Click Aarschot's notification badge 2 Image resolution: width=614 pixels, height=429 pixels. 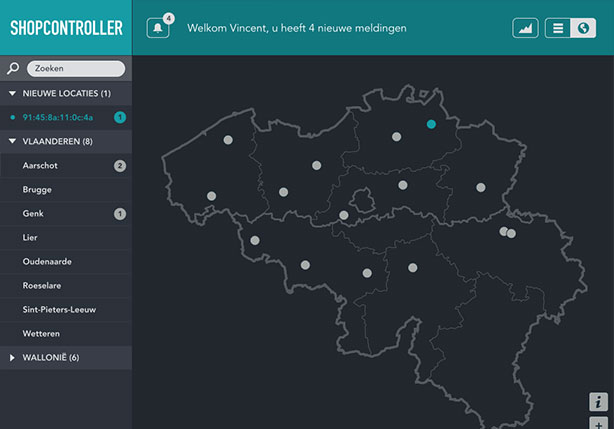tap(120, 166)
